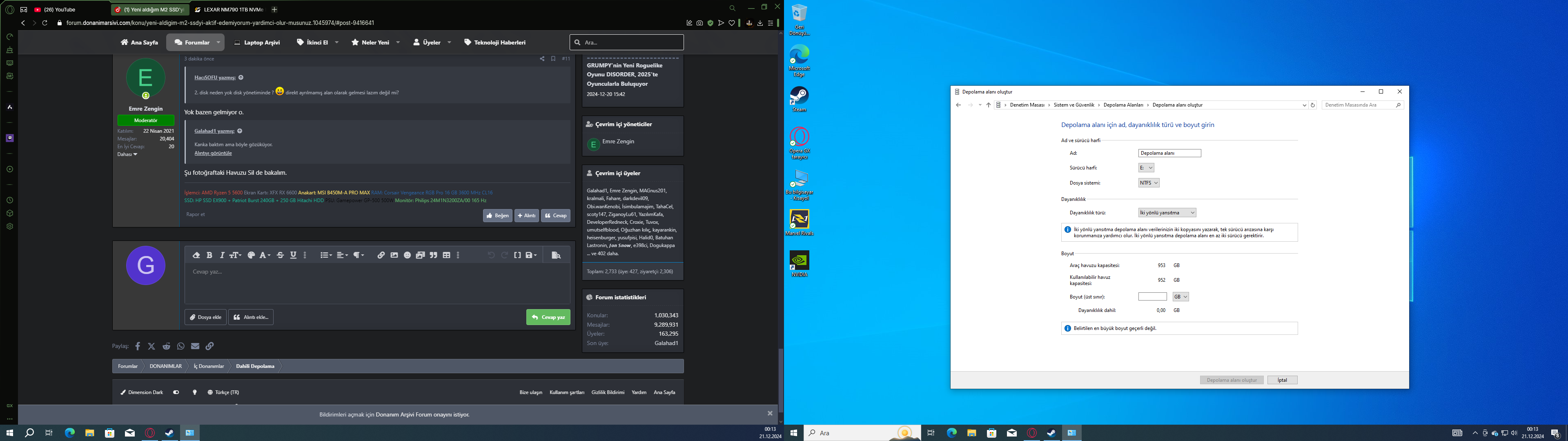
Task: Toggle strikethrough formatting
Action: (x=281, y=255)
